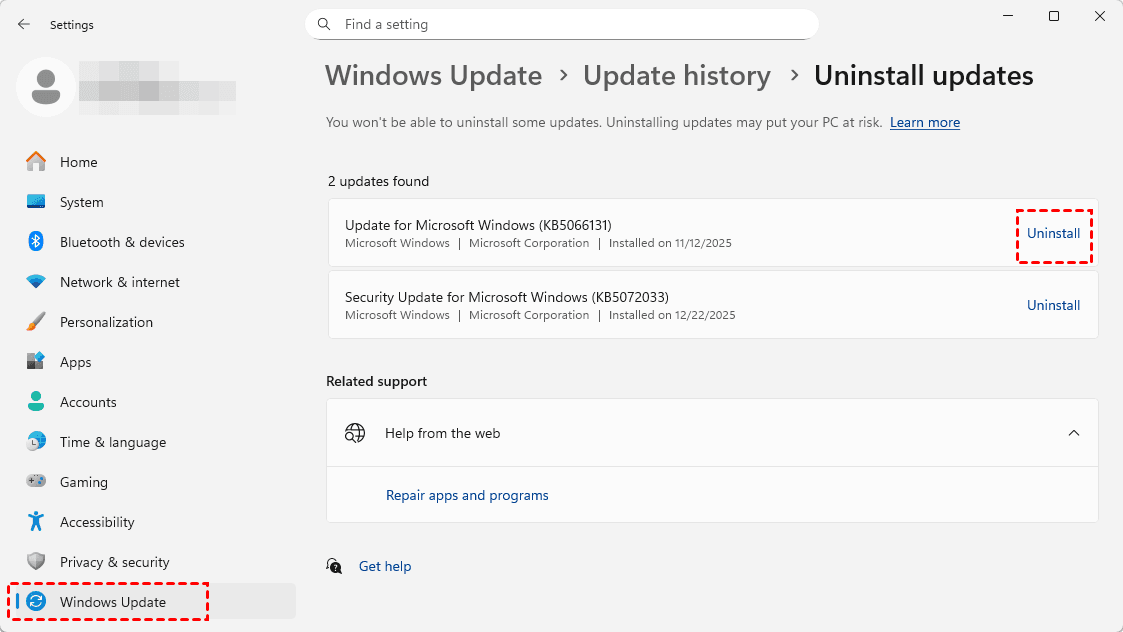Collapse the Help from the web section
The width and height of the screenshot is (1123, 632).
[x=1073, y=433]
